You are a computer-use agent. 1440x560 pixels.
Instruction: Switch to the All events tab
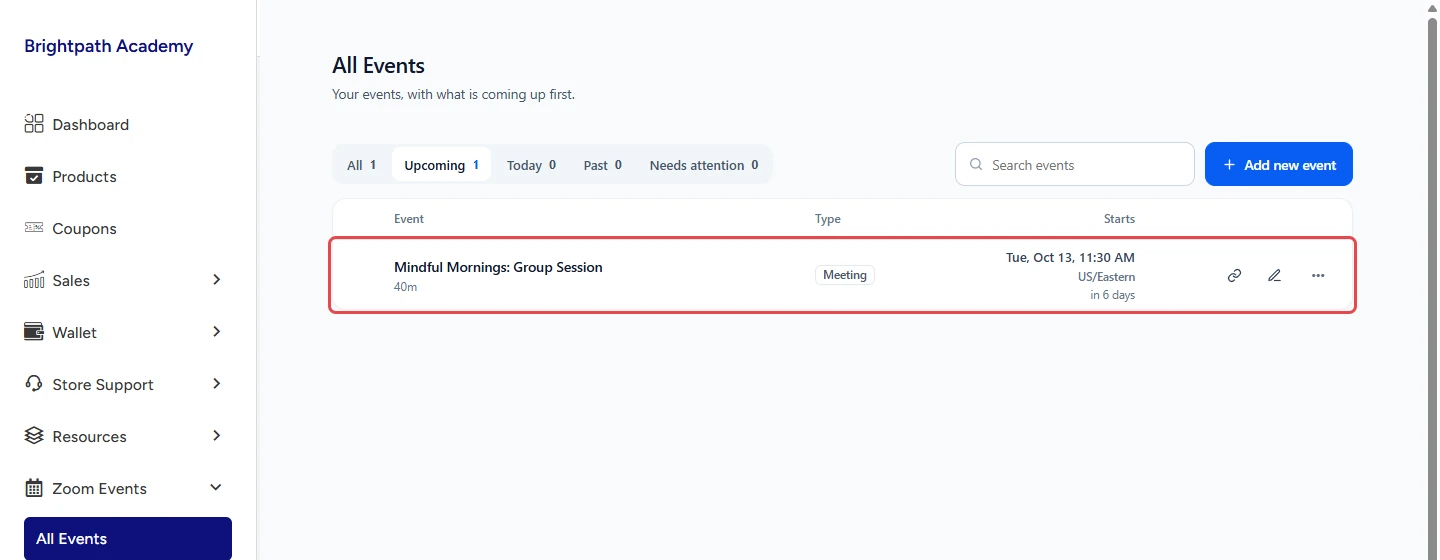[x=362, y=165]
